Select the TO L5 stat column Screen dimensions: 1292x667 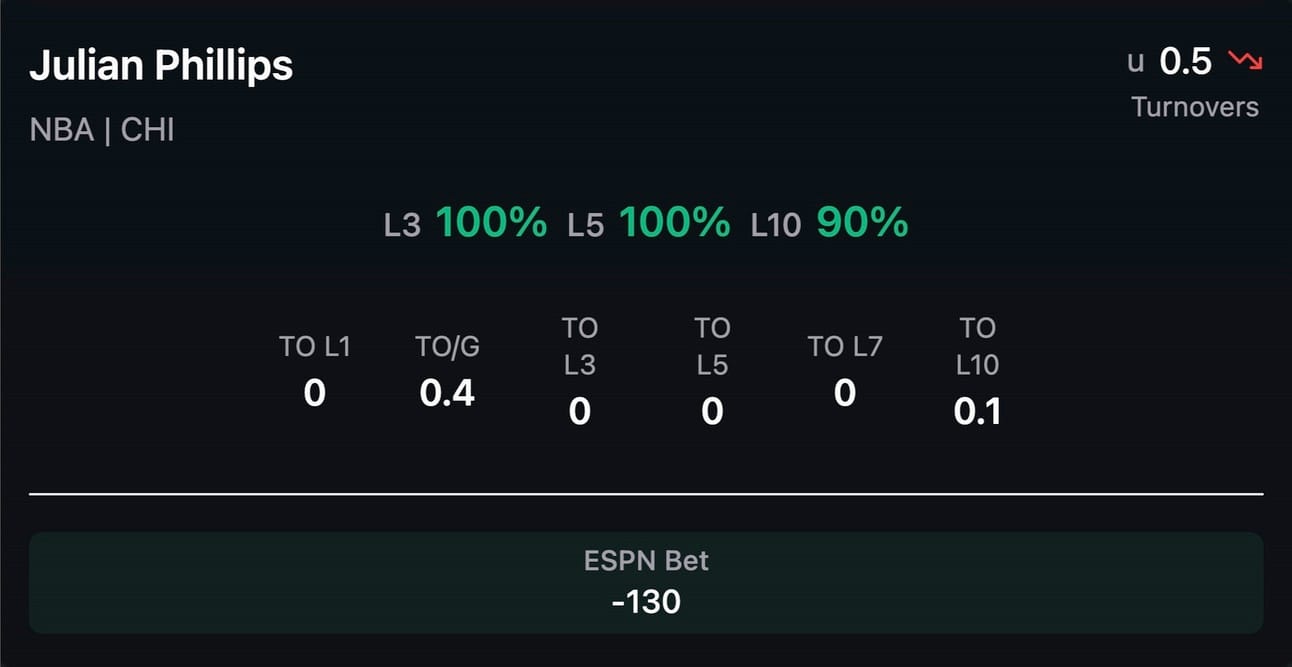(712, 371)
